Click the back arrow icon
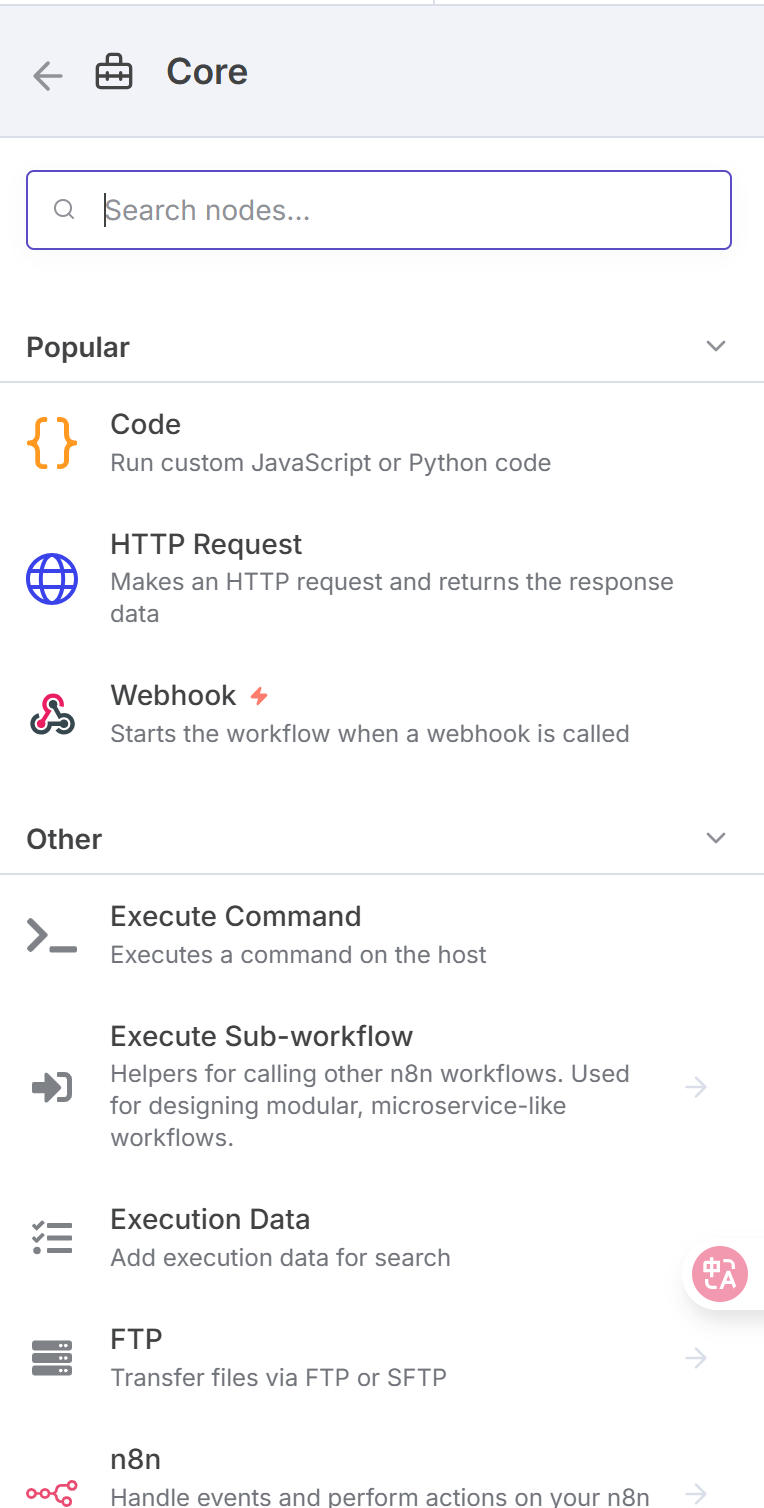 pos(47,75)
